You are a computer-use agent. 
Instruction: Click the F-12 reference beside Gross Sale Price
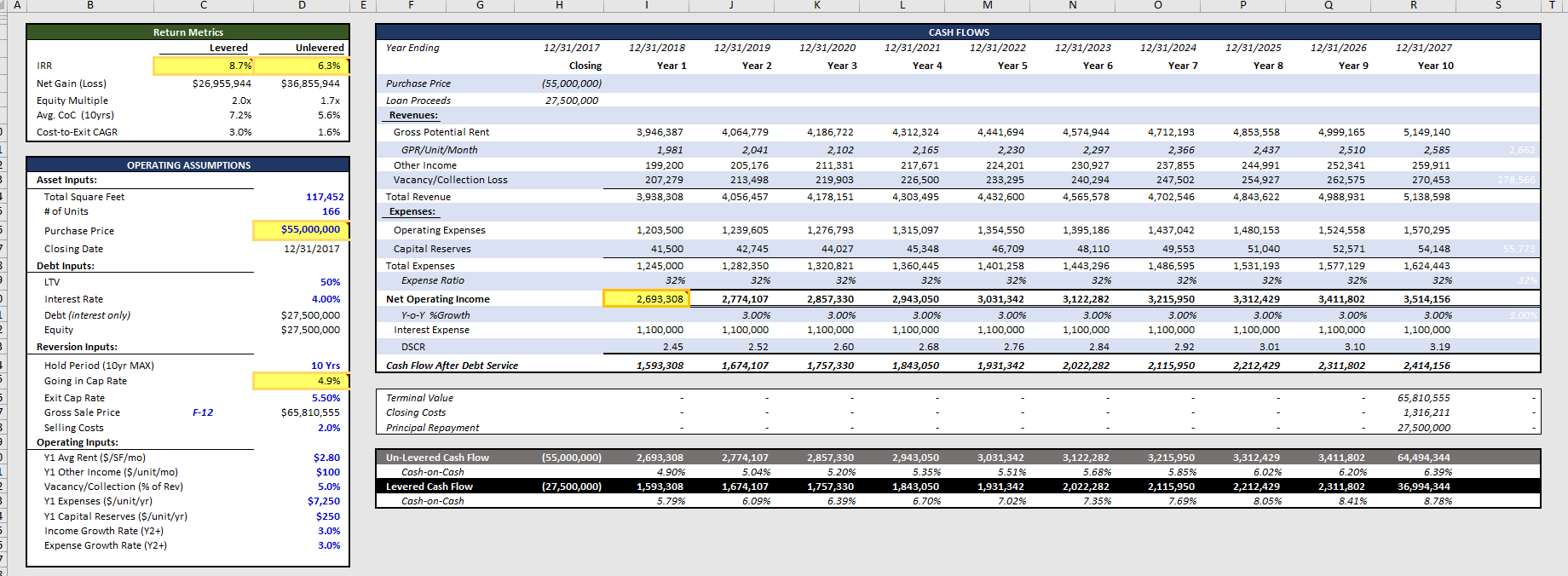tap(203, 412)
